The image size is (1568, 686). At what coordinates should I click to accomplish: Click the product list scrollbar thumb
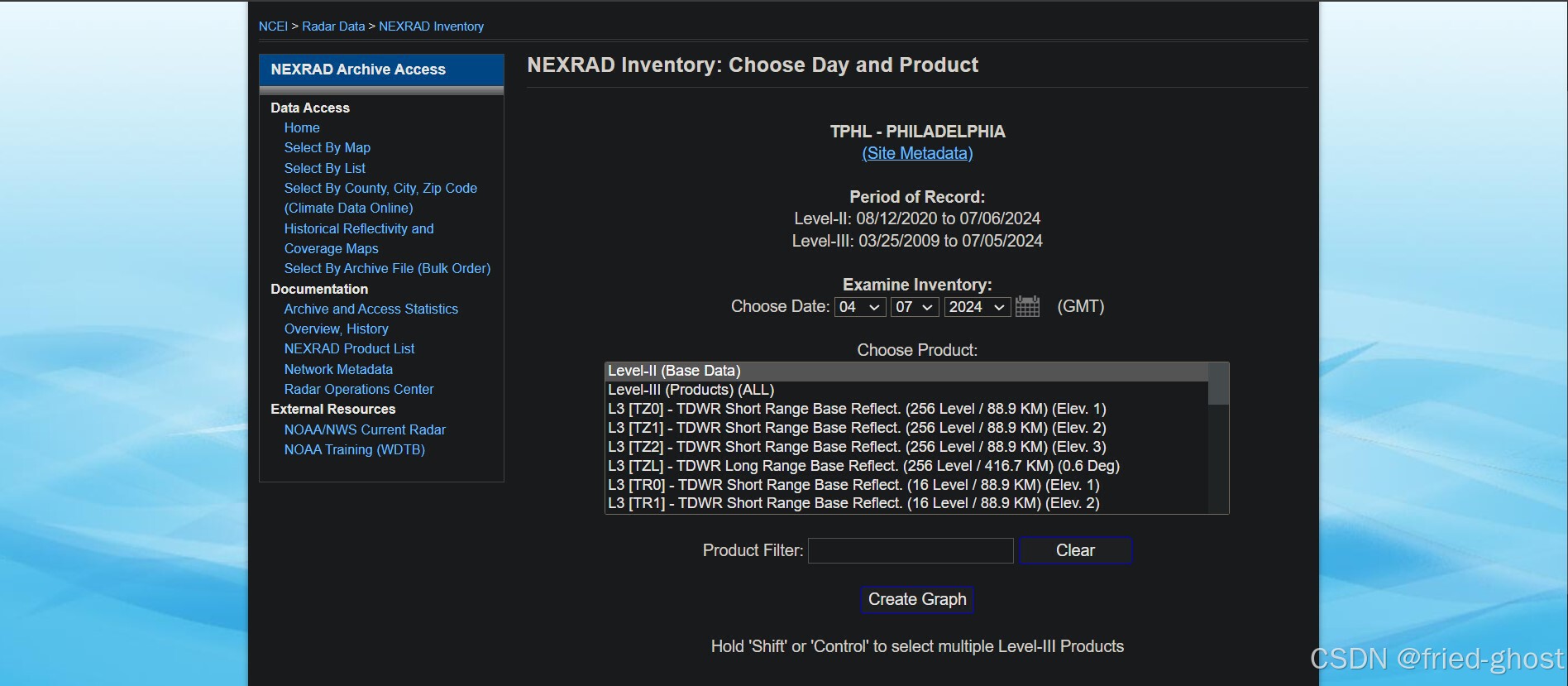click(1218, 384)
